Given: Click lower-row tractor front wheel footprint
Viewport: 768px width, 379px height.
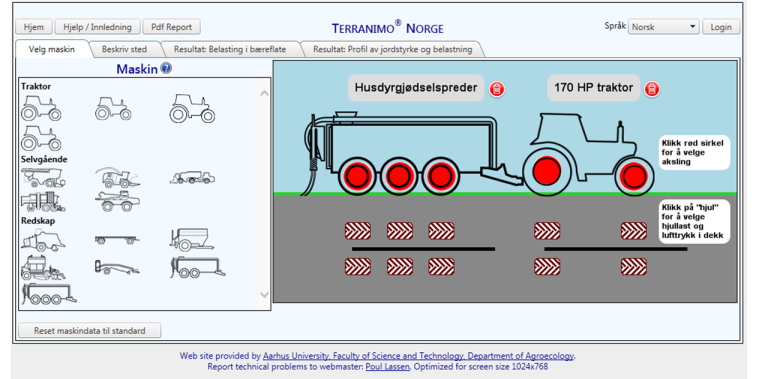Looking at the screenshot, I should click(x=634, y=267).
